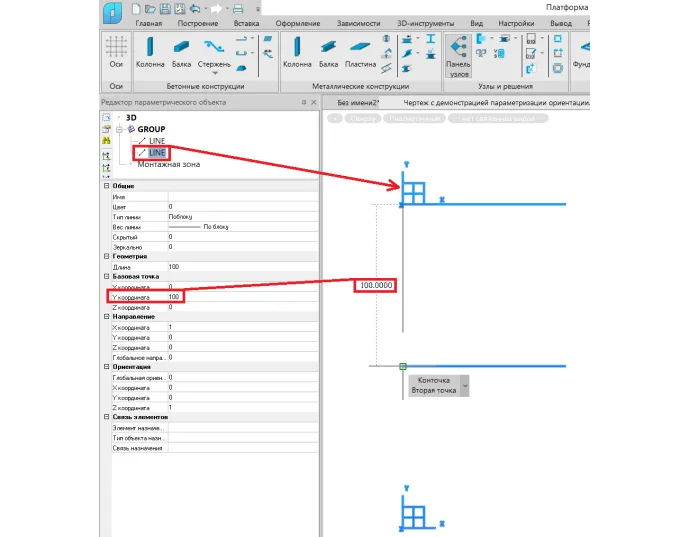This screenshot has height=537, width=688.
Task: Click the Длина value field 100
Action: click(243, 267)
